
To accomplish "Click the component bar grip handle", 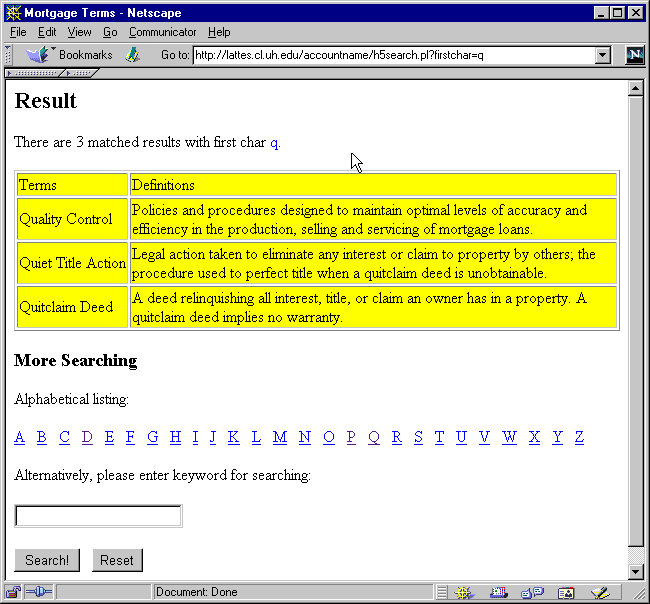I will click(x=441, y=592).
